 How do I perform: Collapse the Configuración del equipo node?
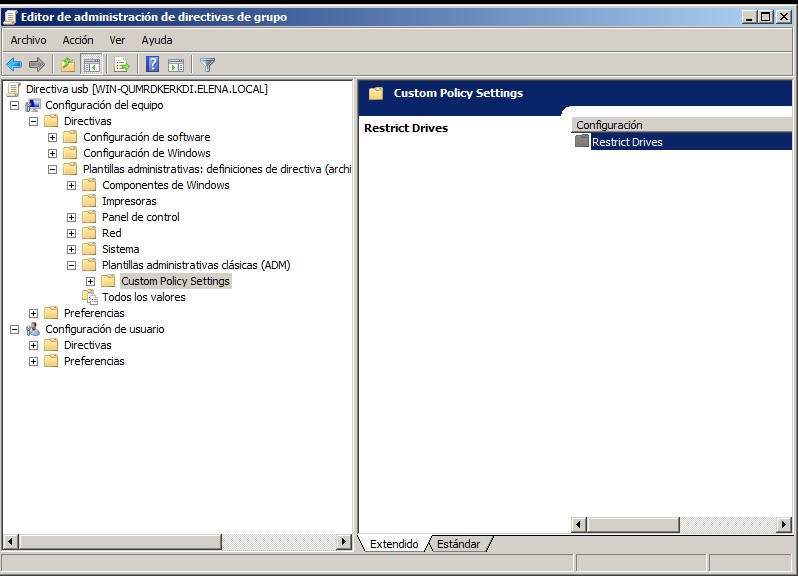tap(14, 105)
